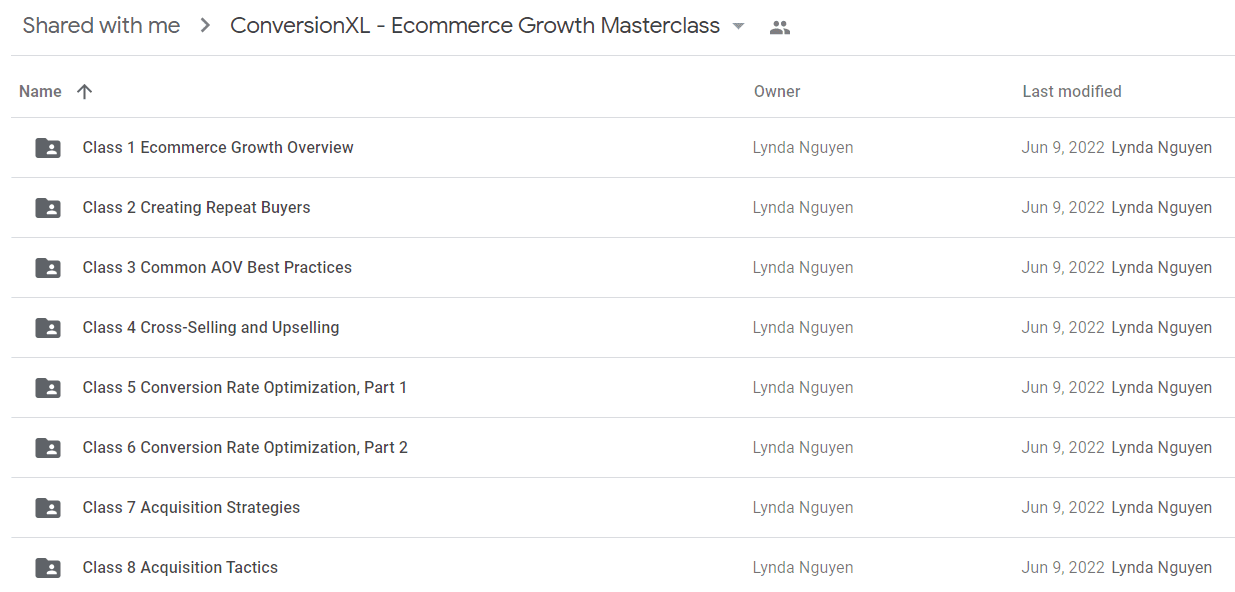Click the Class 5 Conversion Rate Optimization folder icon
Image resolution: width=1235 pixels, height=592 pixels.
(48, 388)
